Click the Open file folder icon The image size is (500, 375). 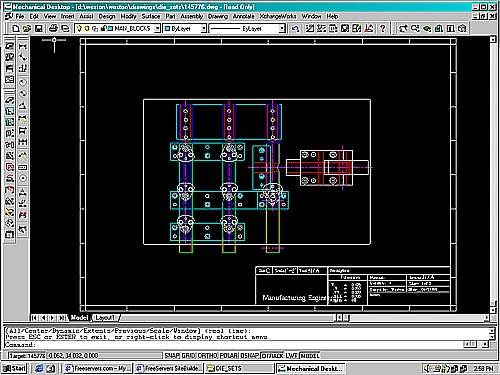[27, 29]
